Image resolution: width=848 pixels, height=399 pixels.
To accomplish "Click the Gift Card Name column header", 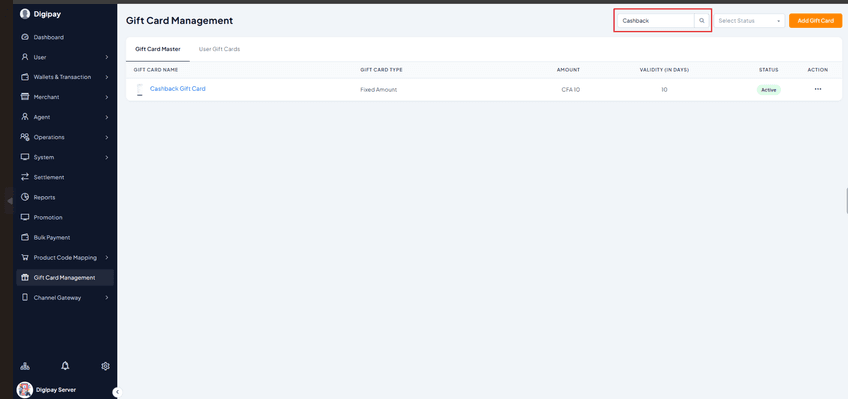I will click(156, 70).
